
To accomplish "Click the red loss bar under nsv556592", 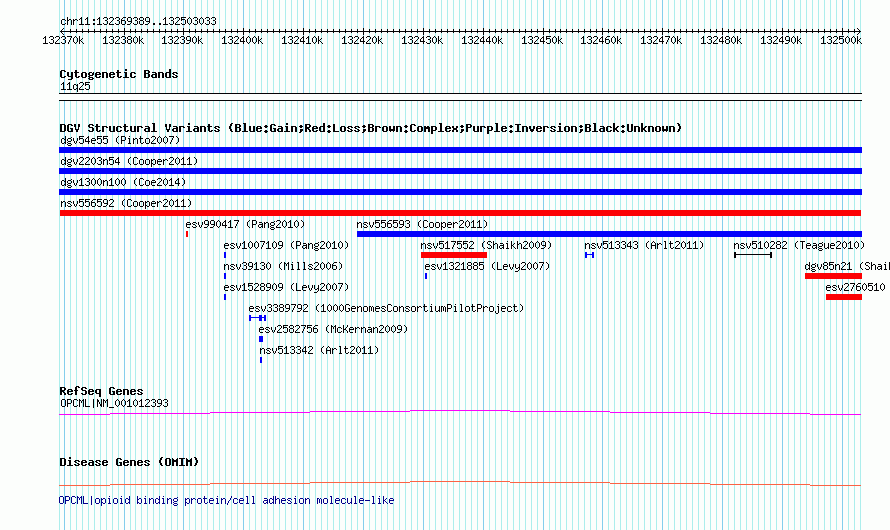I will point(460,213).
